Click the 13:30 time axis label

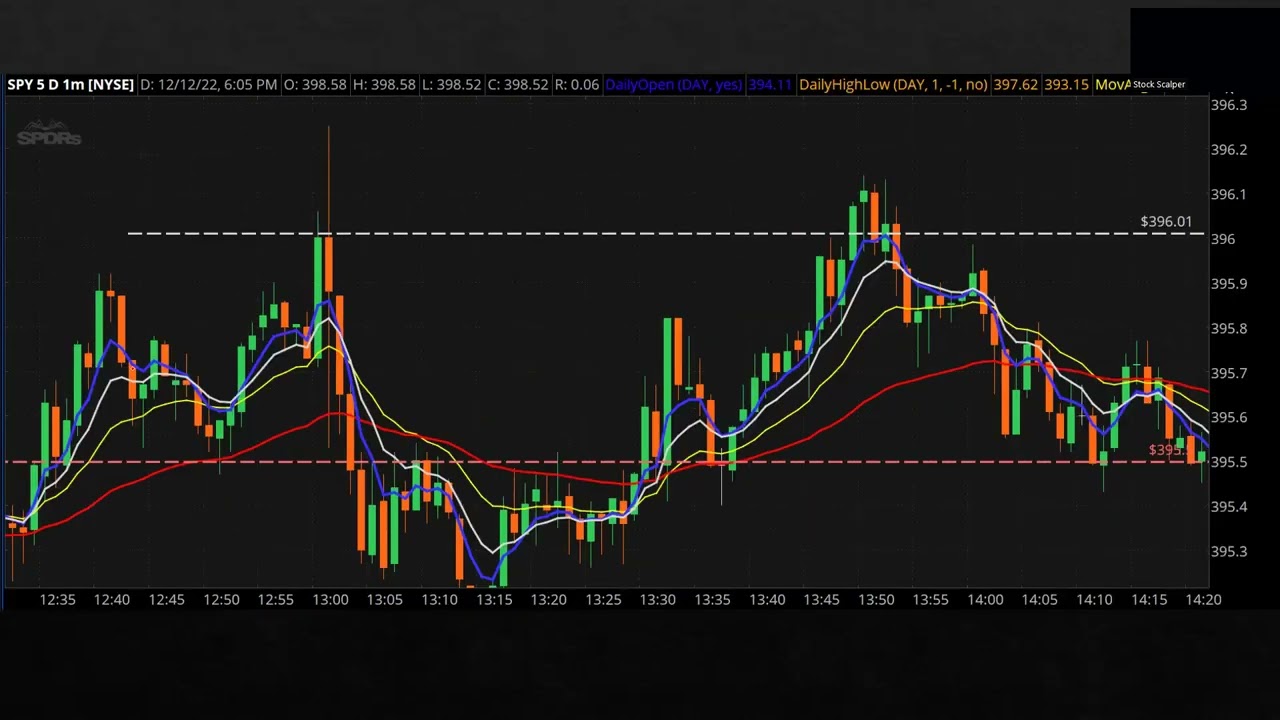click(x=658, y=600)
